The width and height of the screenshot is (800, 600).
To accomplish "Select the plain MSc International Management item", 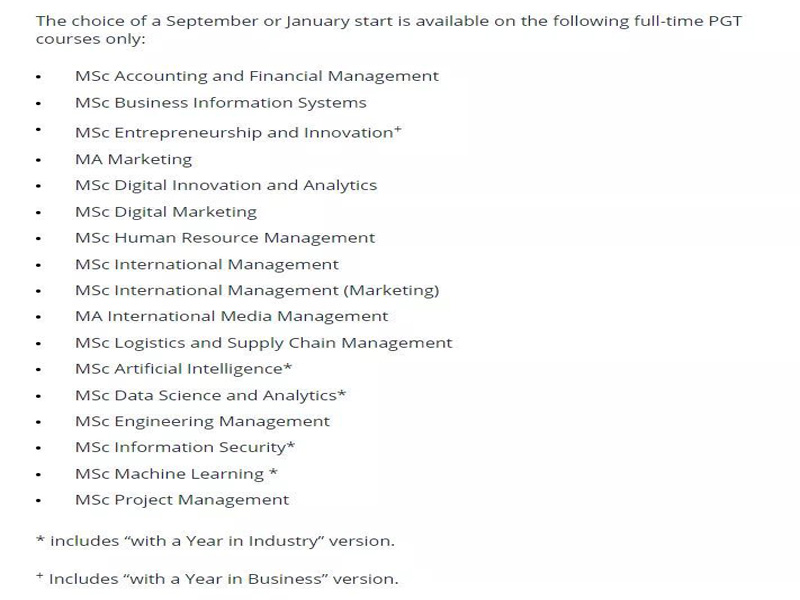I will [207, 265].
